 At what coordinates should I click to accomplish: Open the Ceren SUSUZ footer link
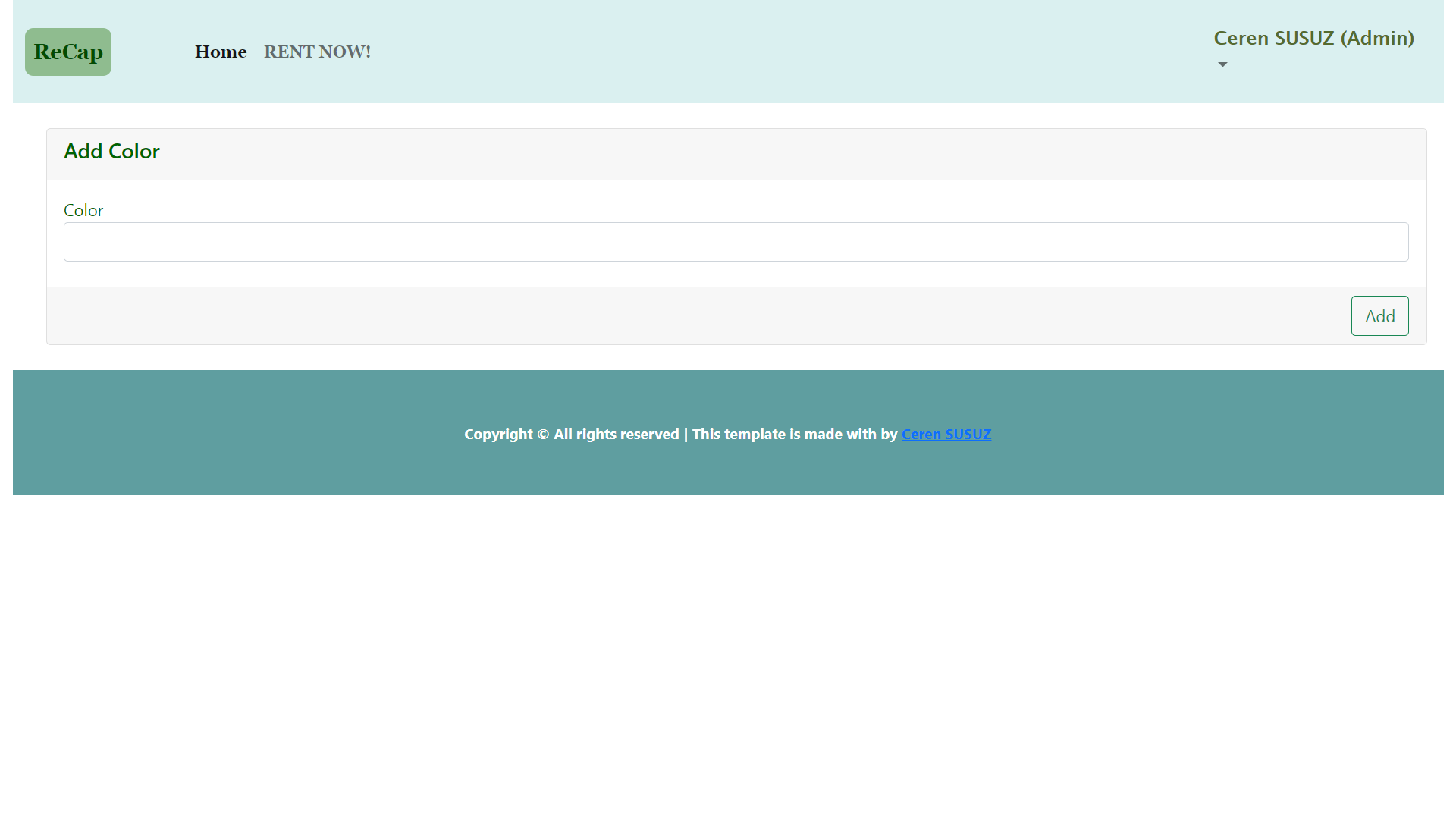coord(946,434)
